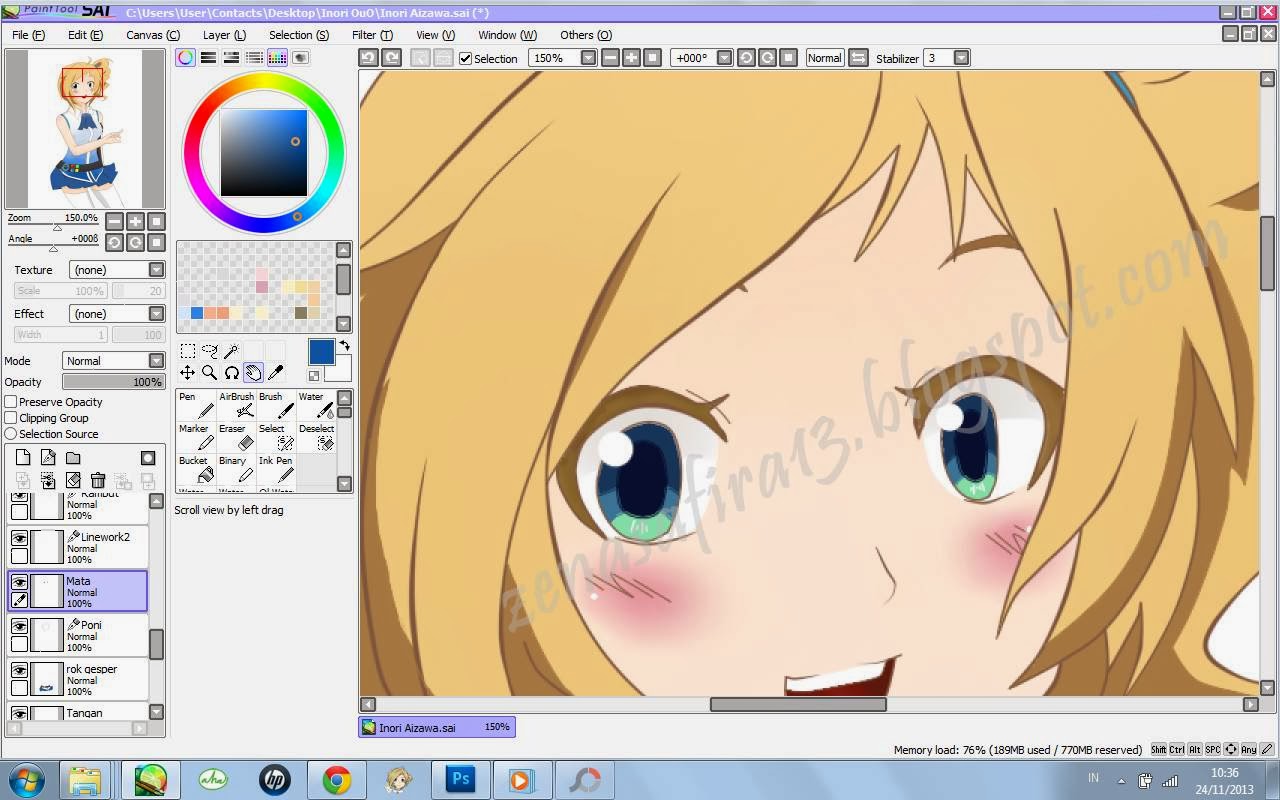
Task: Open the rotation angle dropdown
Action: [x=724, y=58]
